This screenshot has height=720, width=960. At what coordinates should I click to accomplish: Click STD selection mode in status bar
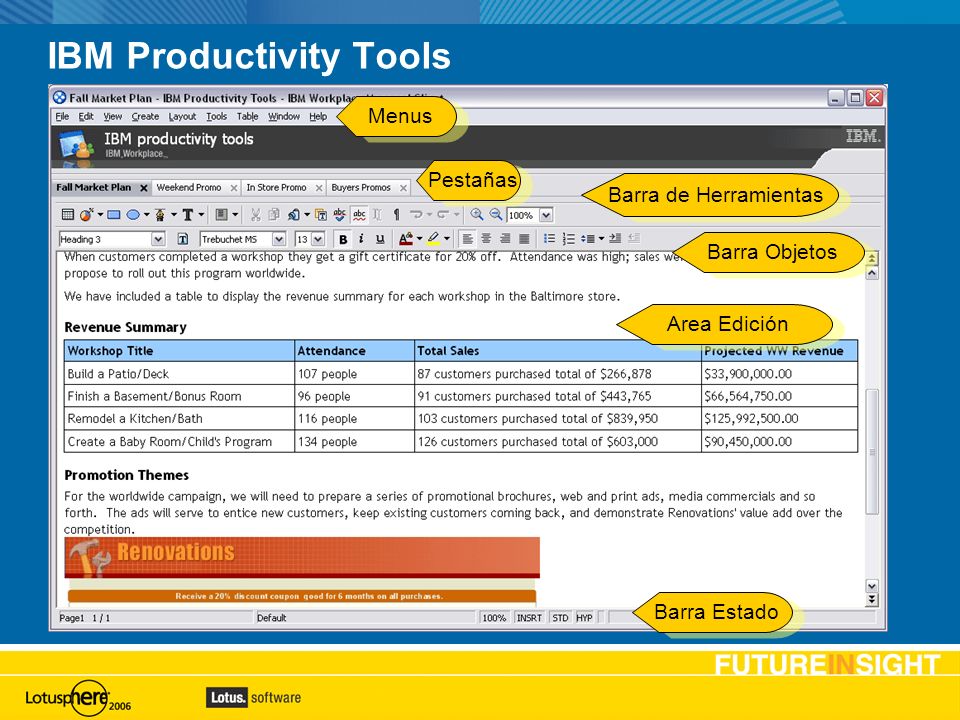pos(560,618)
